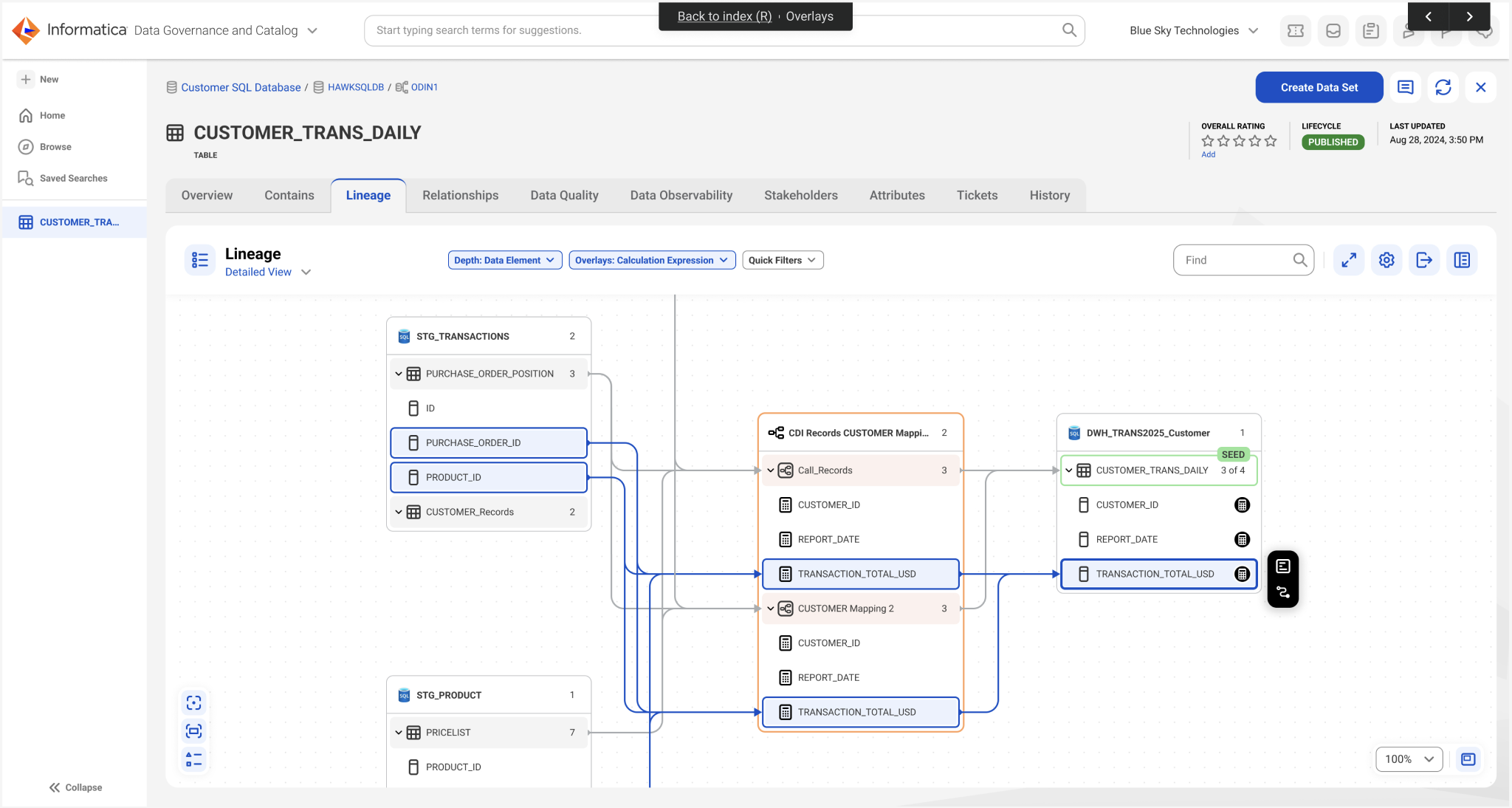The height and width of the screenshot is (808, 1512).
Task: Focus on selected node icon in canvas controls
Action: pyautogui.click(x=193, y=702)
